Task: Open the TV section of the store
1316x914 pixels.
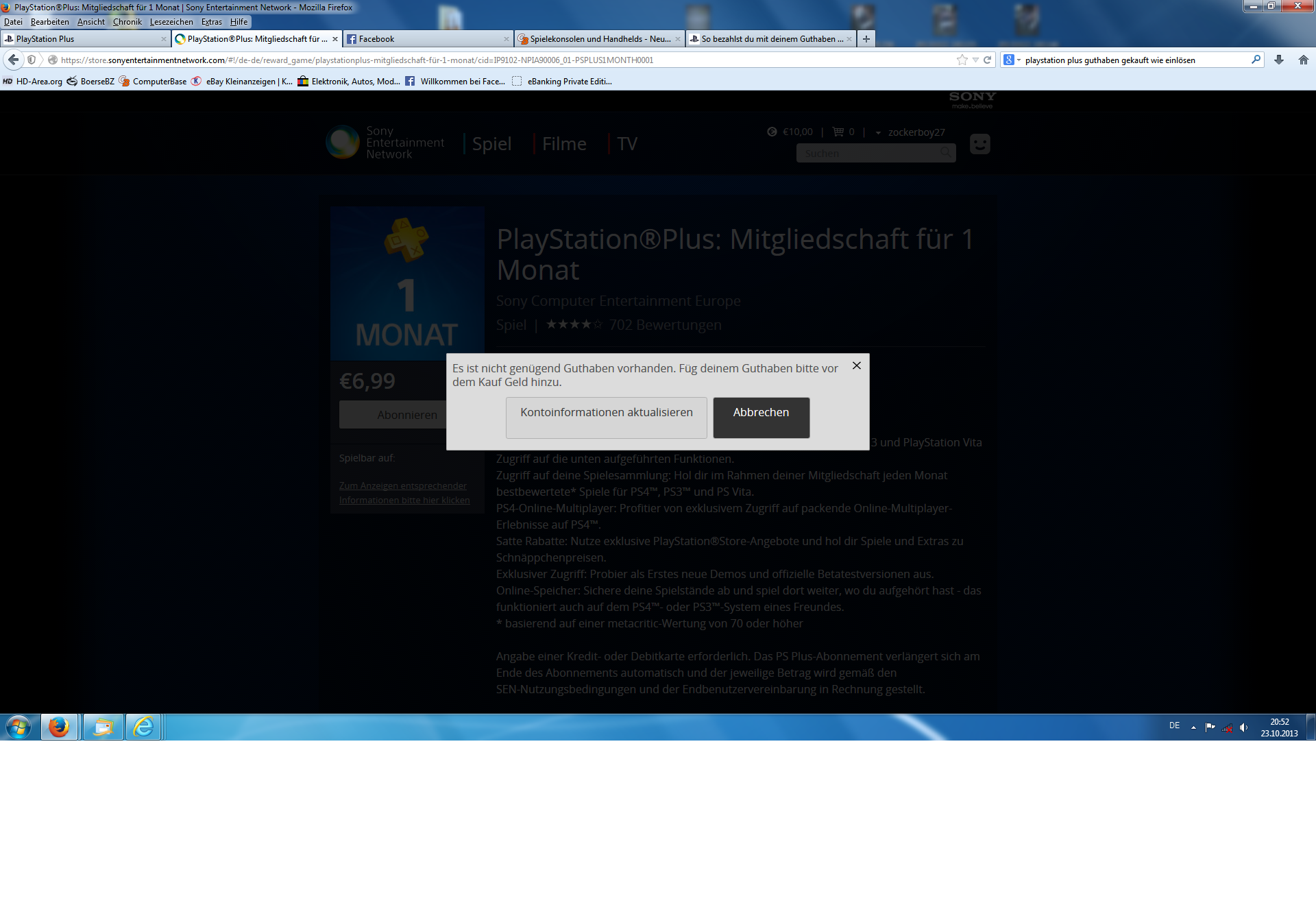Action: (627, 144)
